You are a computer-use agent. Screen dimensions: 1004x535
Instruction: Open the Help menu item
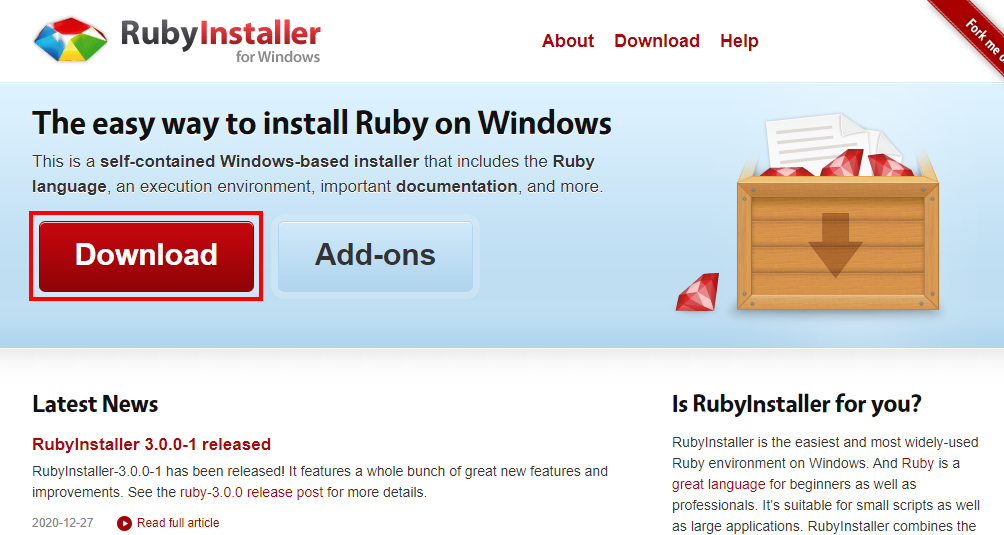(739, 41)
